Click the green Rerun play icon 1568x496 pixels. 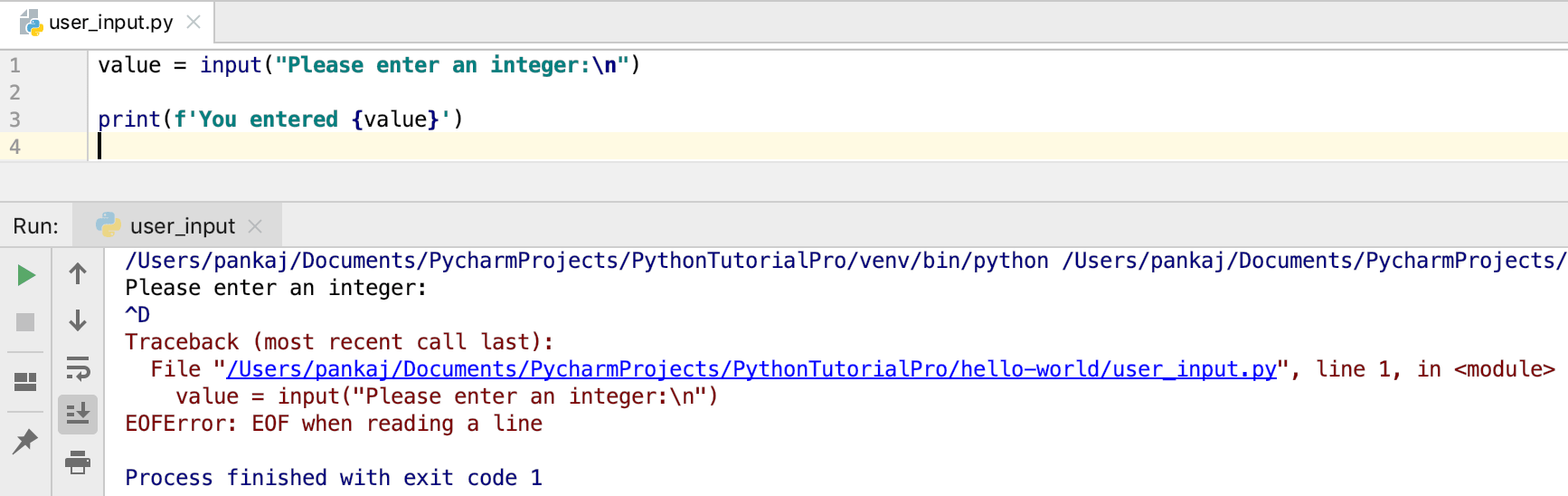[26, 275]
